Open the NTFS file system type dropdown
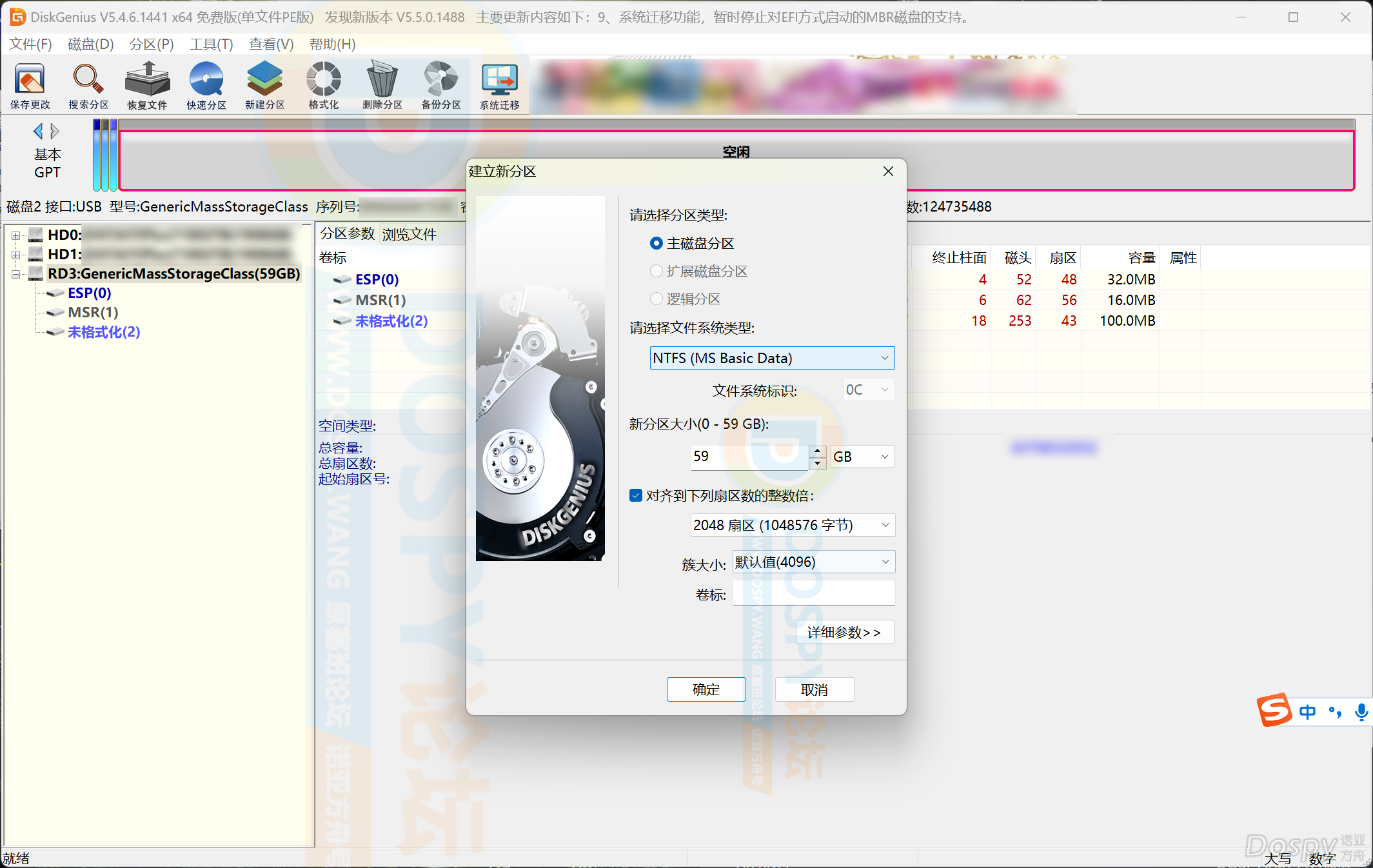Image resolution: width=1373 pixels, height=868 pixels. (x=771, y=358)
